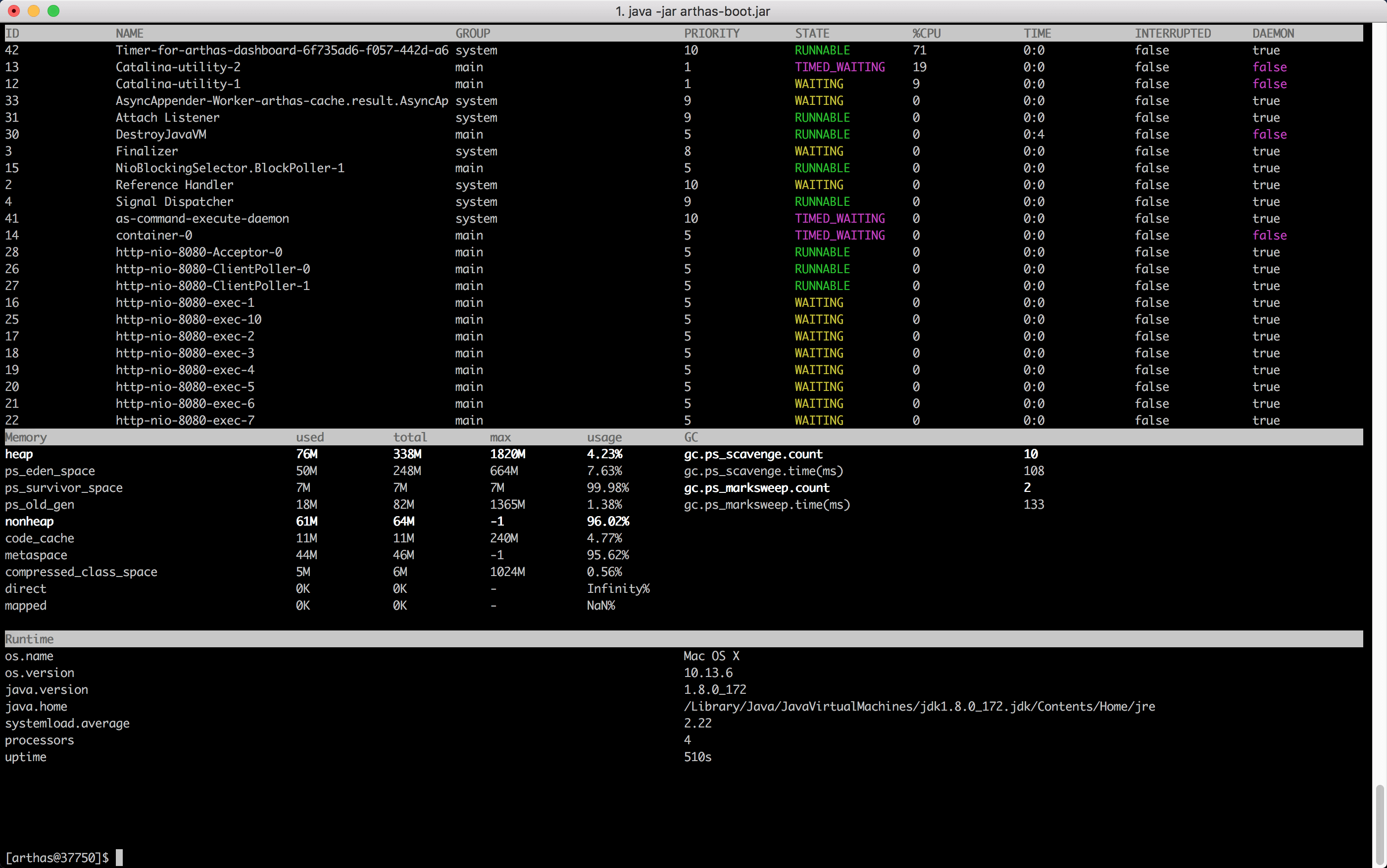Screen dimensions: 1387x868
Task: Click the '%CPU' column header
Action: pos(927,33)
